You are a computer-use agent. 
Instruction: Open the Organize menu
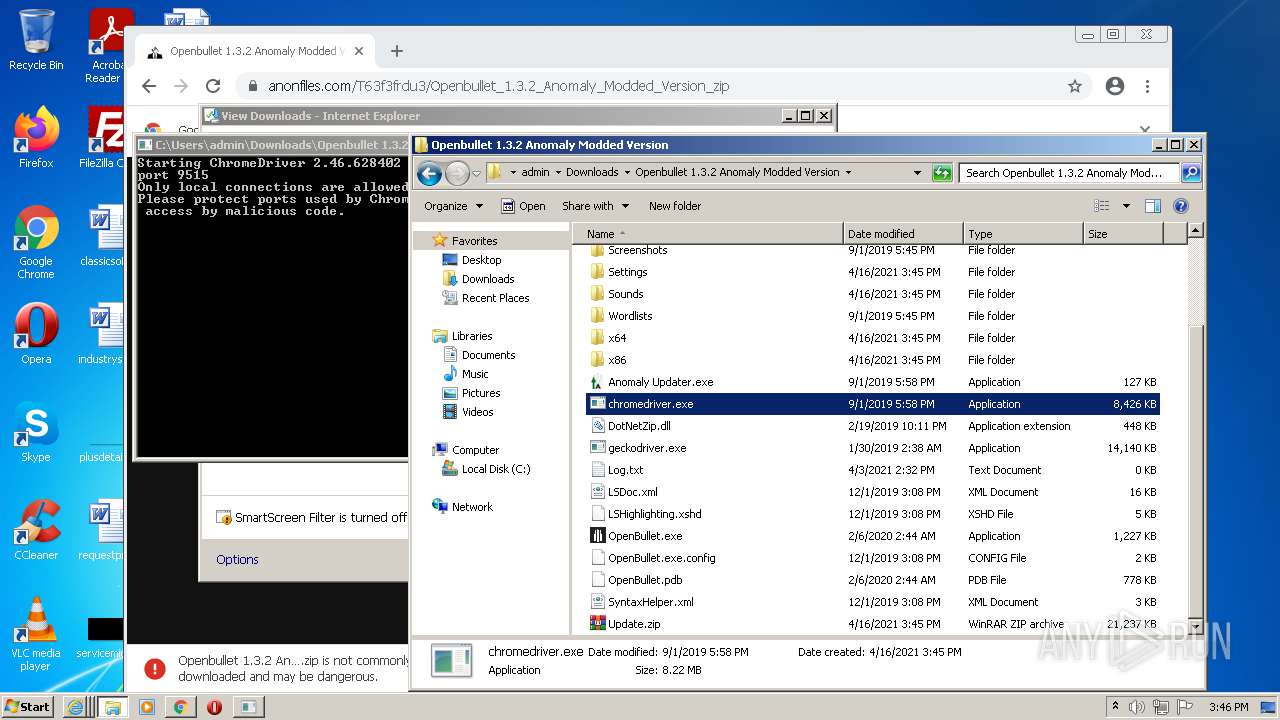point(453,206)
